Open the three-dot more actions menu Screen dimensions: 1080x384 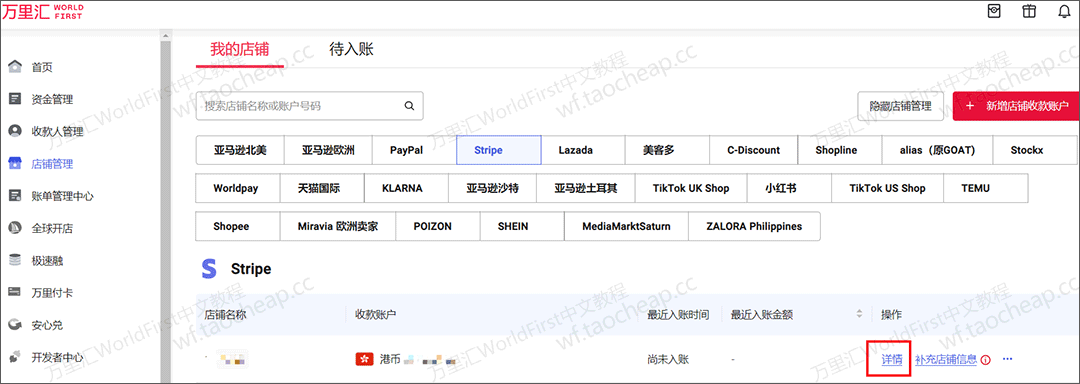1008,359
